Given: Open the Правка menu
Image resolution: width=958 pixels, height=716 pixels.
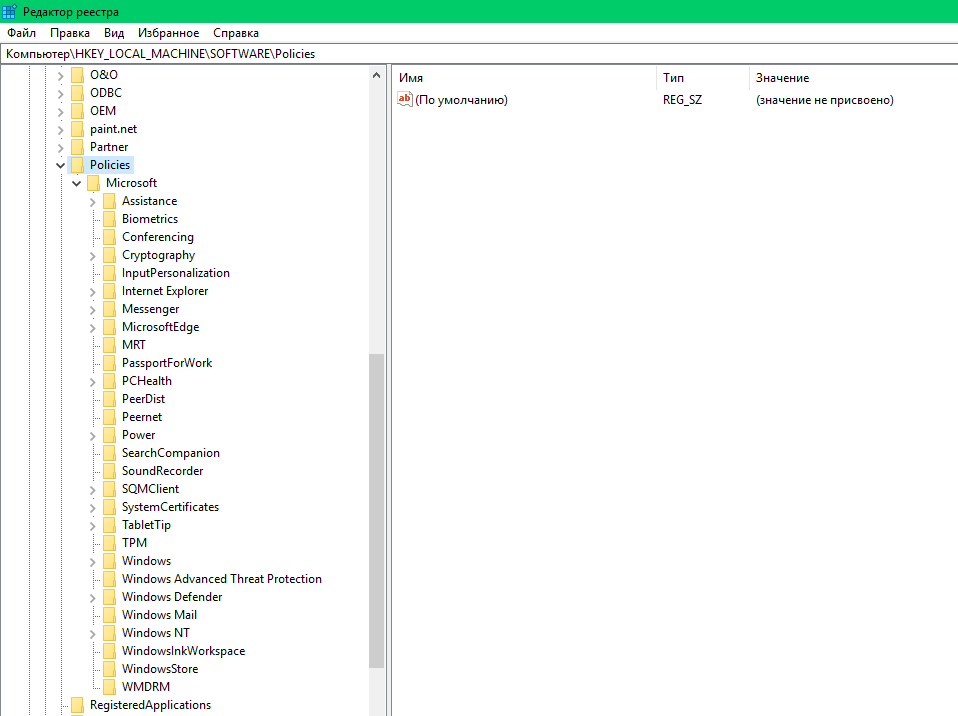Looking at the screenshot, I should click(70, 33).
